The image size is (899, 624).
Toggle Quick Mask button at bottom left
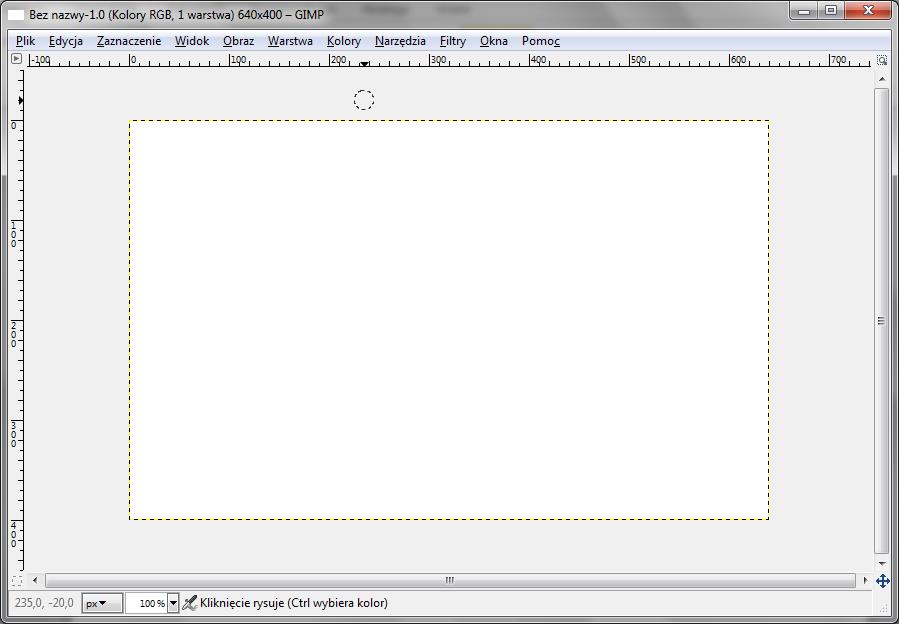pos(17,580)
